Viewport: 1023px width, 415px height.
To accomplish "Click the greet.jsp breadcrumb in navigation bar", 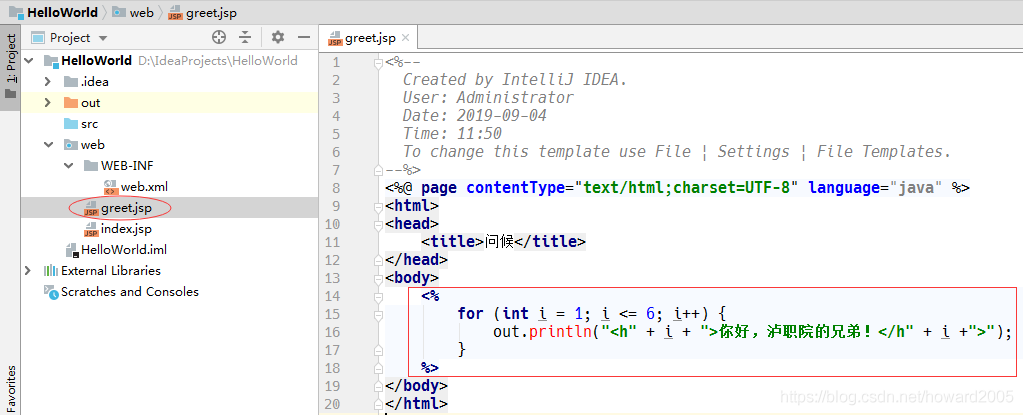I will [202, 12].
